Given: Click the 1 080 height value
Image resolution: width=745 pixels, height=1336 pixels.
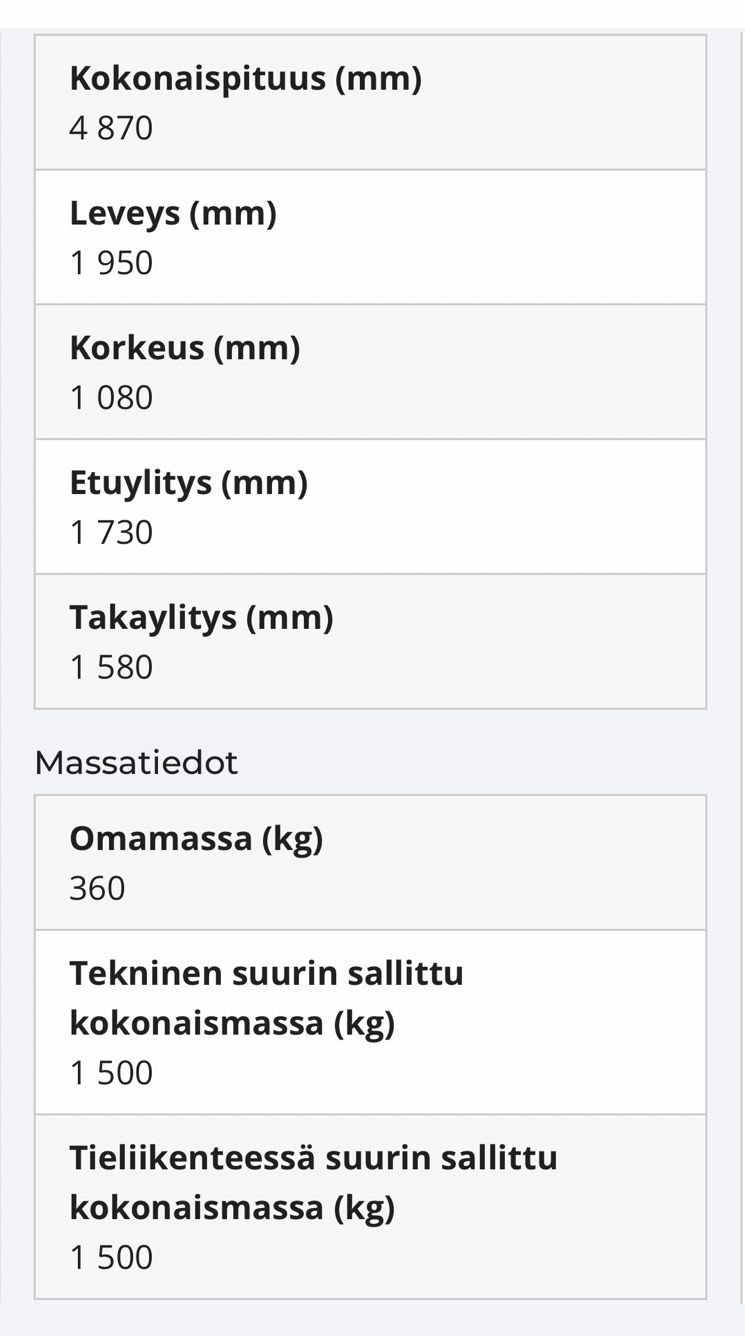Looking at the screenshot, I should point(111,398).
